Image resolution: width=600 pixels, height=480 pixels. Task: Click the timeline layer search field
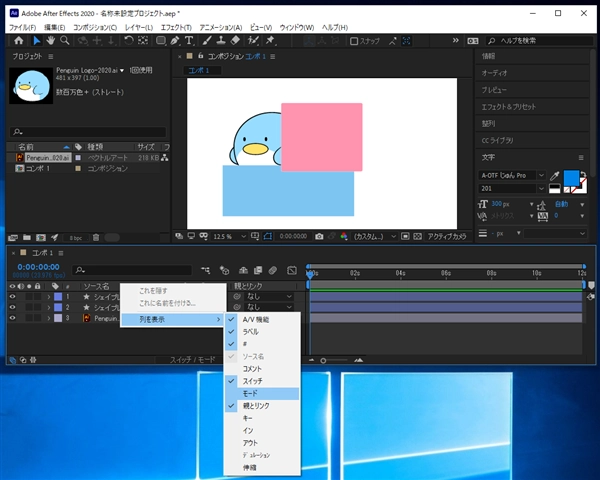click(x=132, y=270)
